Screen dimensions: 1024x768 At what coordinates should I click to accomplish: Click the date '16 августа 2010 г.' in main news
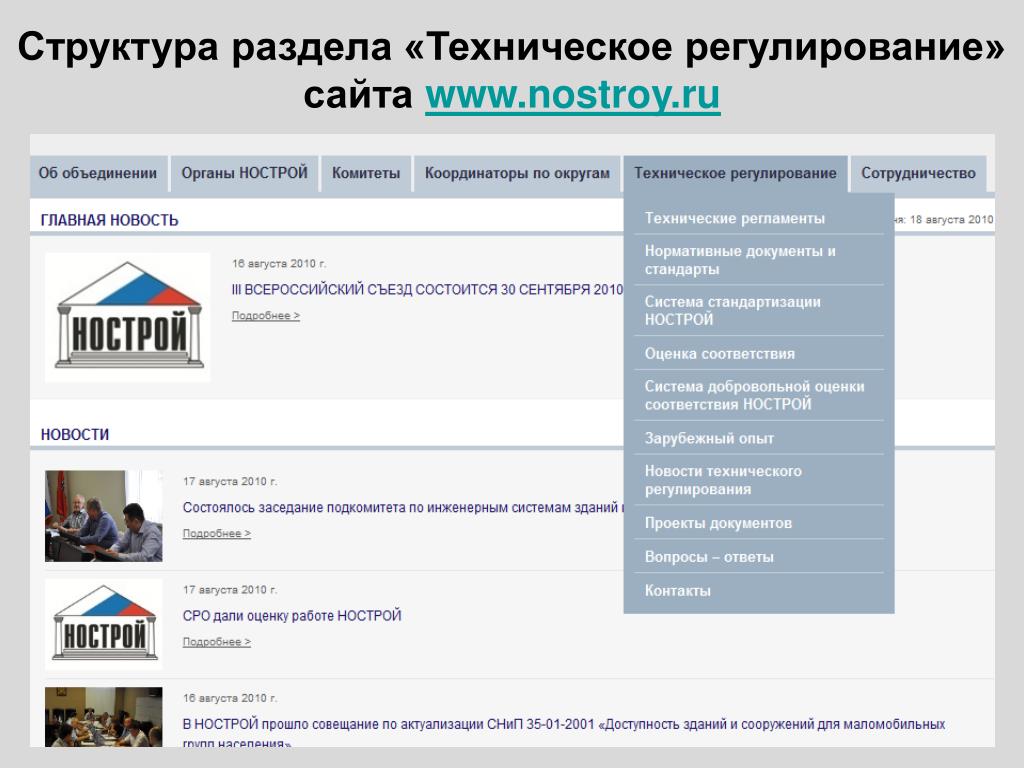[279, 264]
